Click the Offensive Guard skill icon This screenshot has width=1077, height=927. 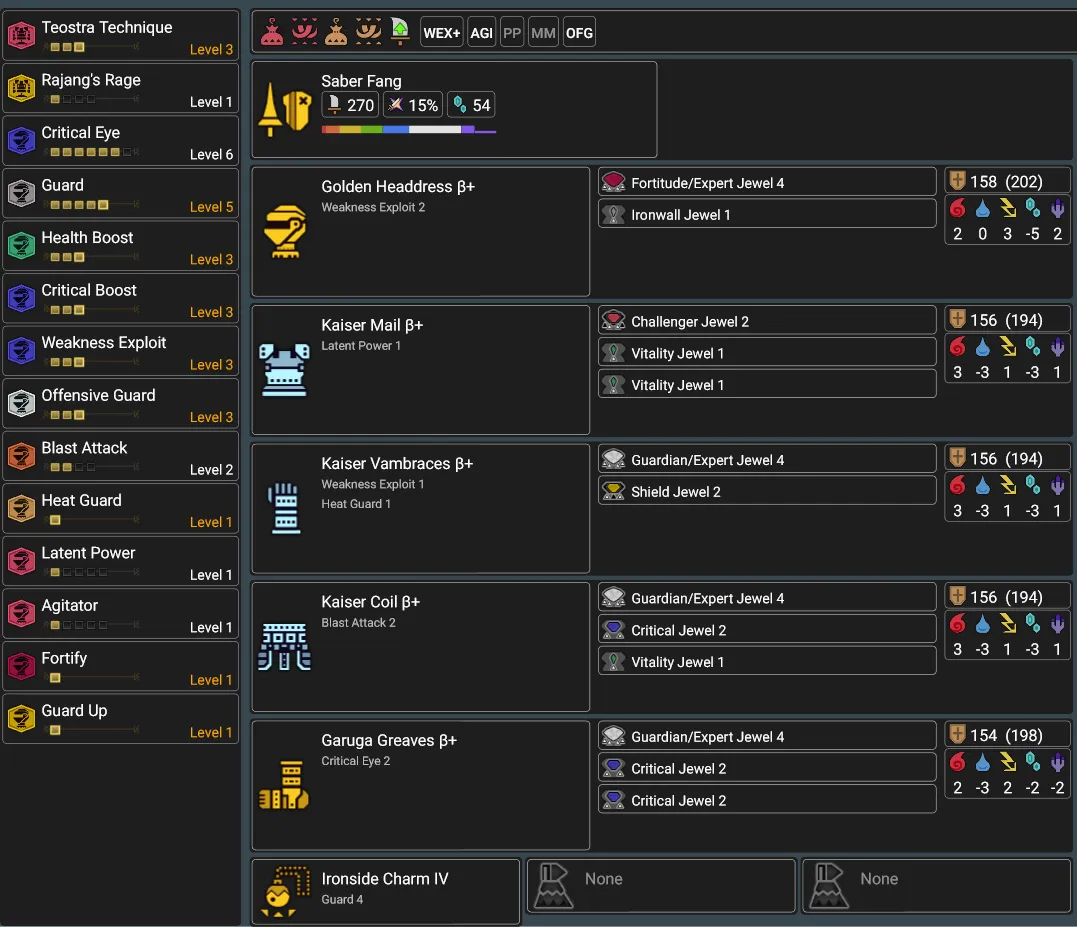[21, 403]
